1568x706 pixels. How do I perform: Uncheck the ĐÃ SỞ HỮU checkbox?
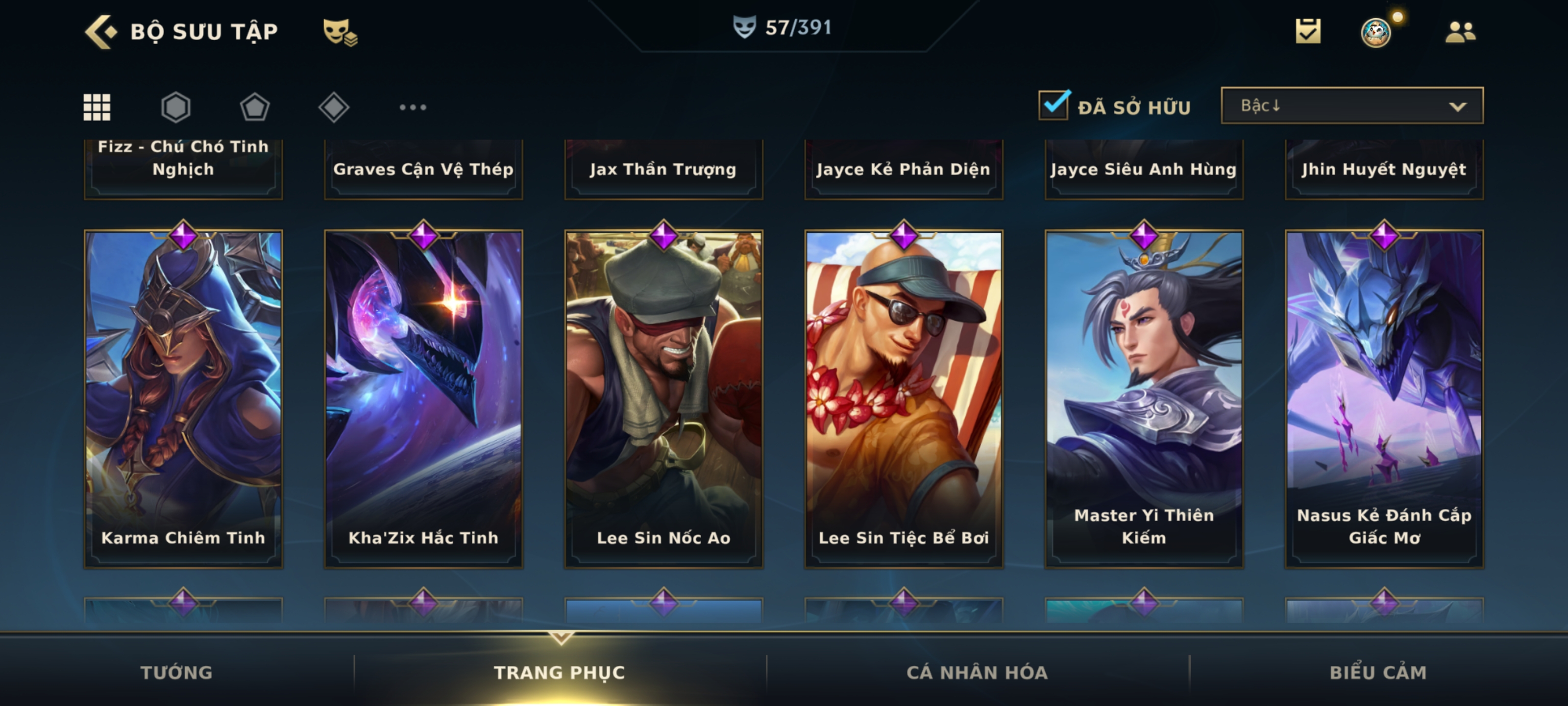[x=1053, y=105]
